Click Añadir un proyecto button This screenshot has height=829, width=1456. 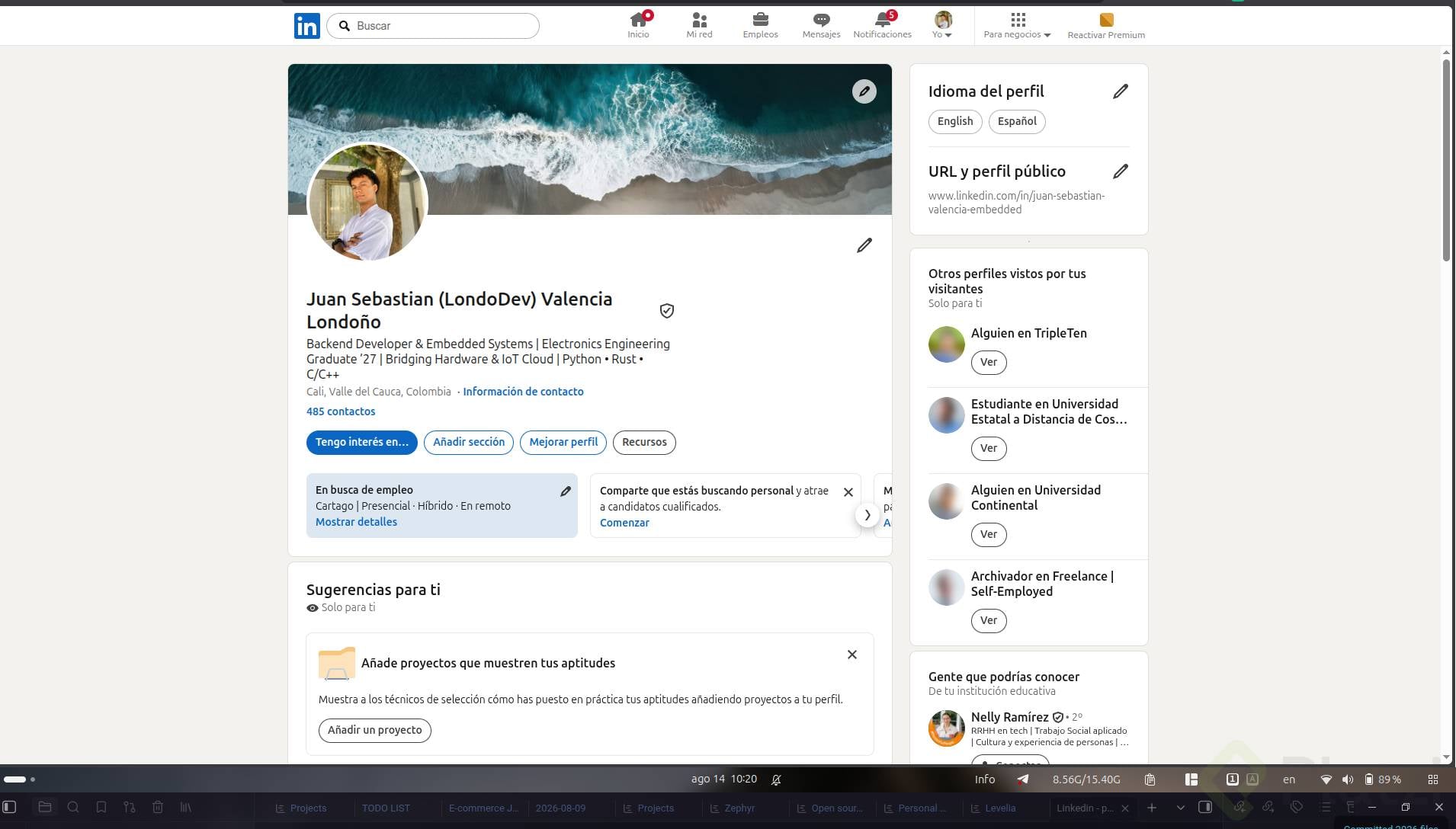tap(374, 730)
